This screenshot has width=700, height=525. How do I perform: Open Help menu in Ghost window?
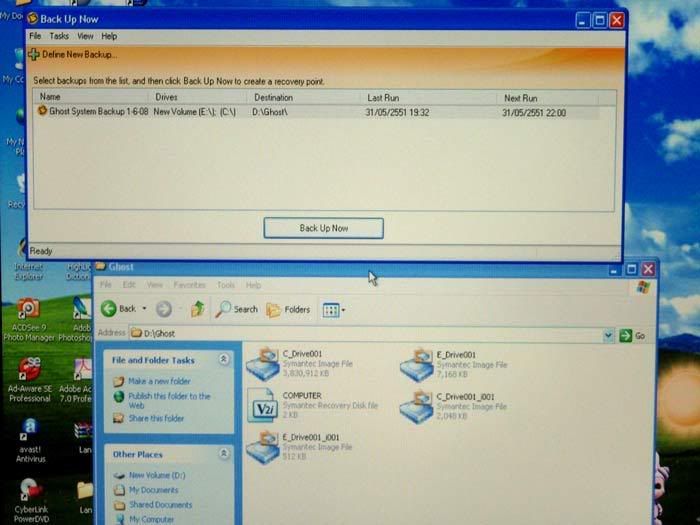[x=253, y=285]
